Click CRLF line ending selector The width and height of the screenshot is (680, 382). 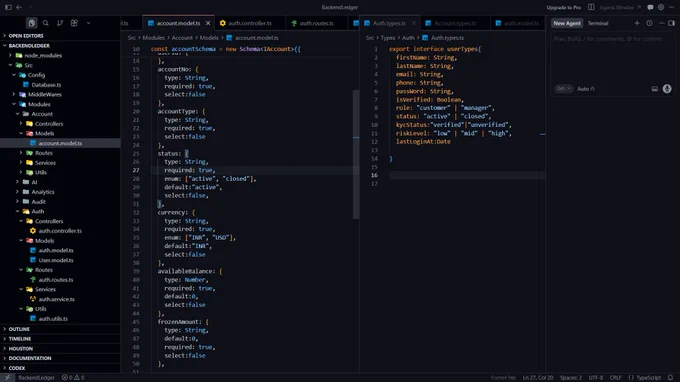click(x=615, y=378)
